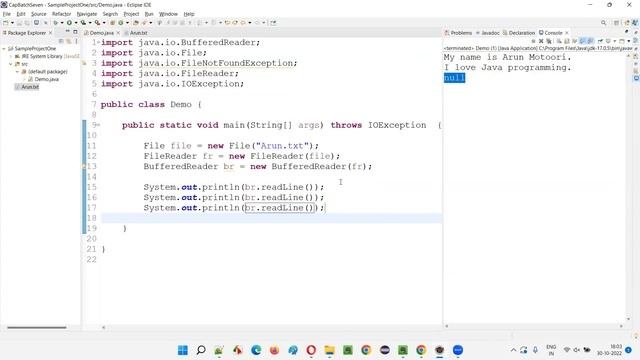Switch to the Java perspective icon
The height and width of the screenshot is (360, 640).
[x=635, y=23]
